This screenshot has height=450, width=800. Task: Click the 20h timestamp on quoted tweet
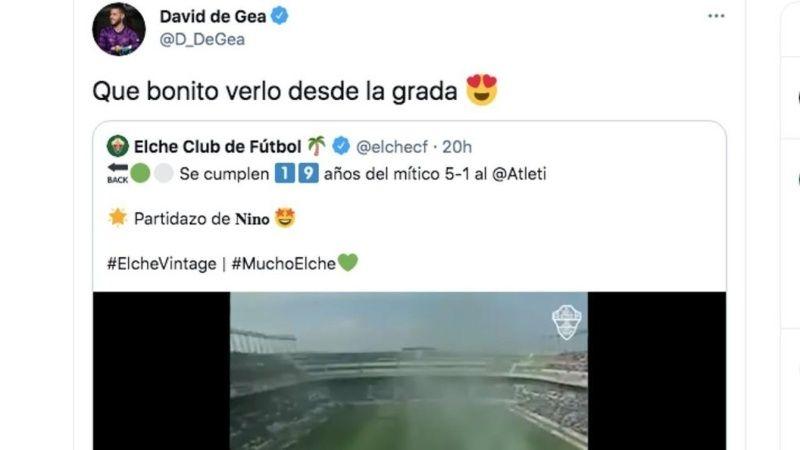[457, 147]
